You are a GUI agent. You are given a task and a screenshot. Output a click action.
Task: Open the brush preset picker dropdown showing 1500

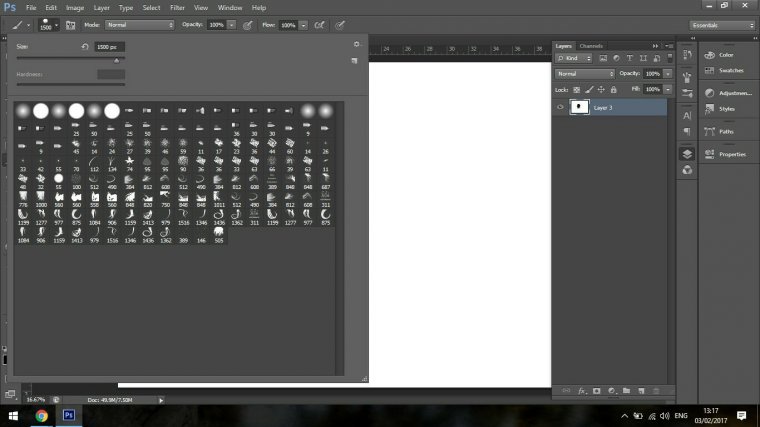click(x=48, y=25)
